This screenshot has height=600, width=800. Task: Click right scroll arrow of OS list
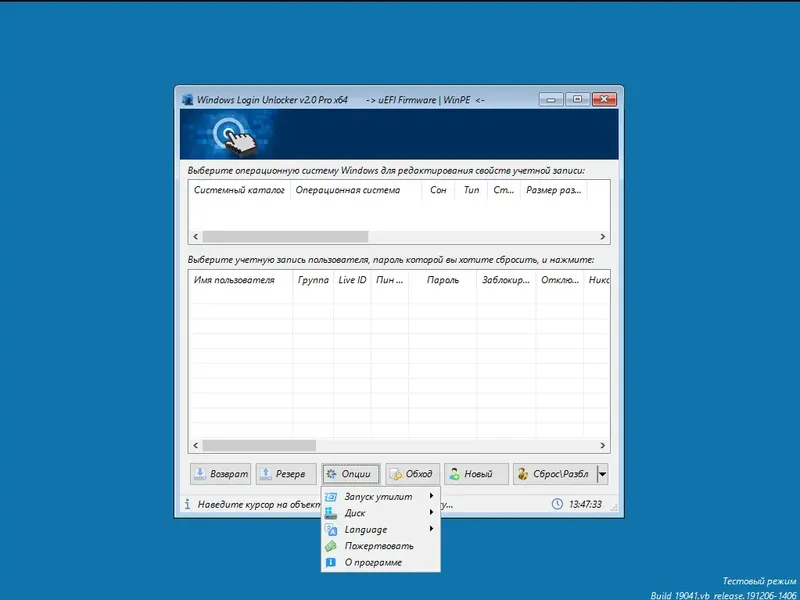click(x=603, y=237)
